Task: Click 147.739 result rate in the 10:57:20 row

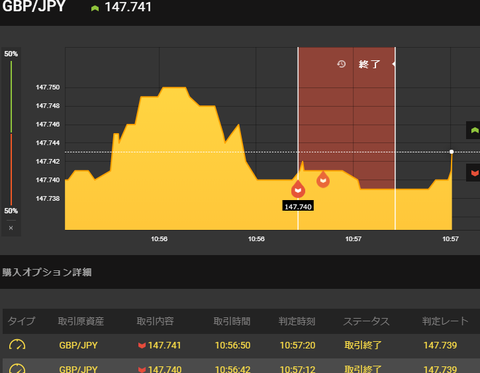Action: pyautogui.click(x=440, y=345)
